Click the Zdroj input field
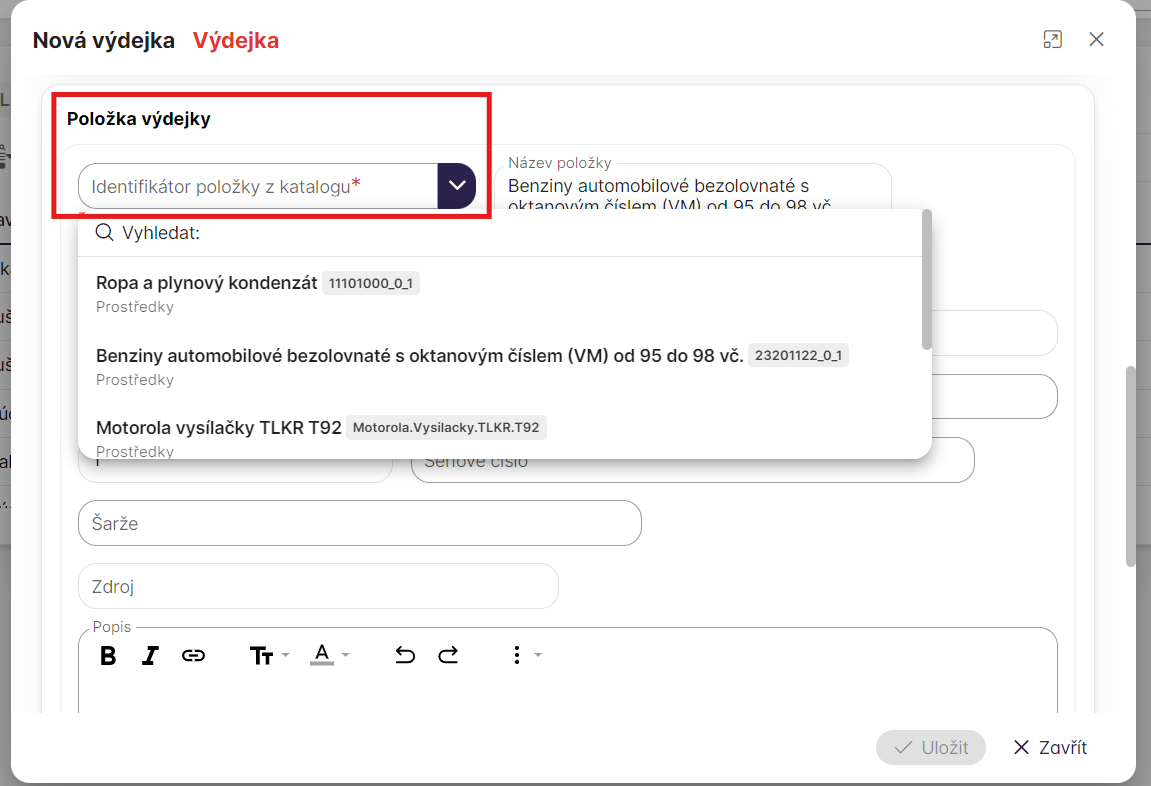The height and width of the screenshot is (786, 1151). click(318, 586)
